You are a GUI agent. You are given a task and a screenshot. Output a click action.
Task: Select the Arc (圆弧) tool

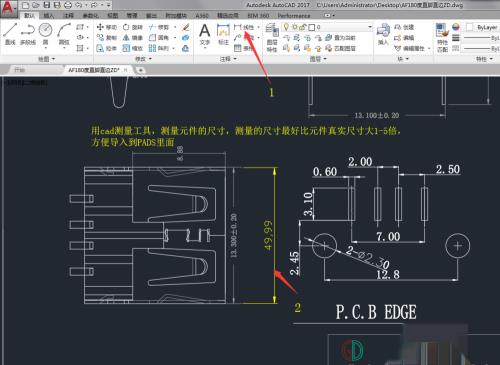click(x=64, y=33)
